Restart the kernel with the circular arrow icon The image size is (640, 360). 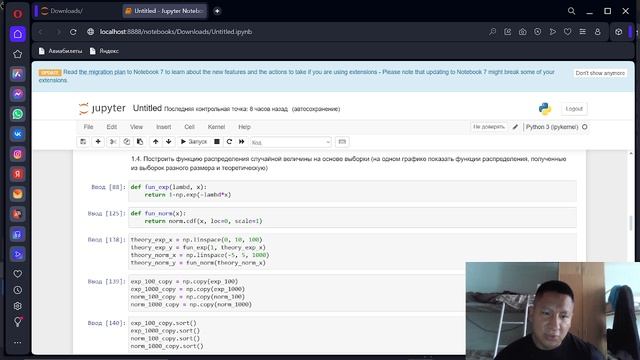[229, 142]
